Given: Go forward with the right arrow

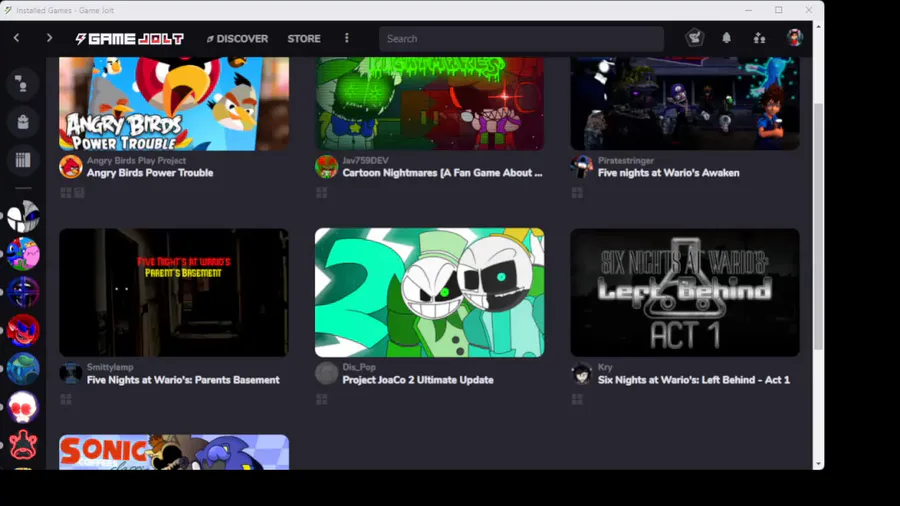Looking at the screenshot, I should tap(49, 38).
